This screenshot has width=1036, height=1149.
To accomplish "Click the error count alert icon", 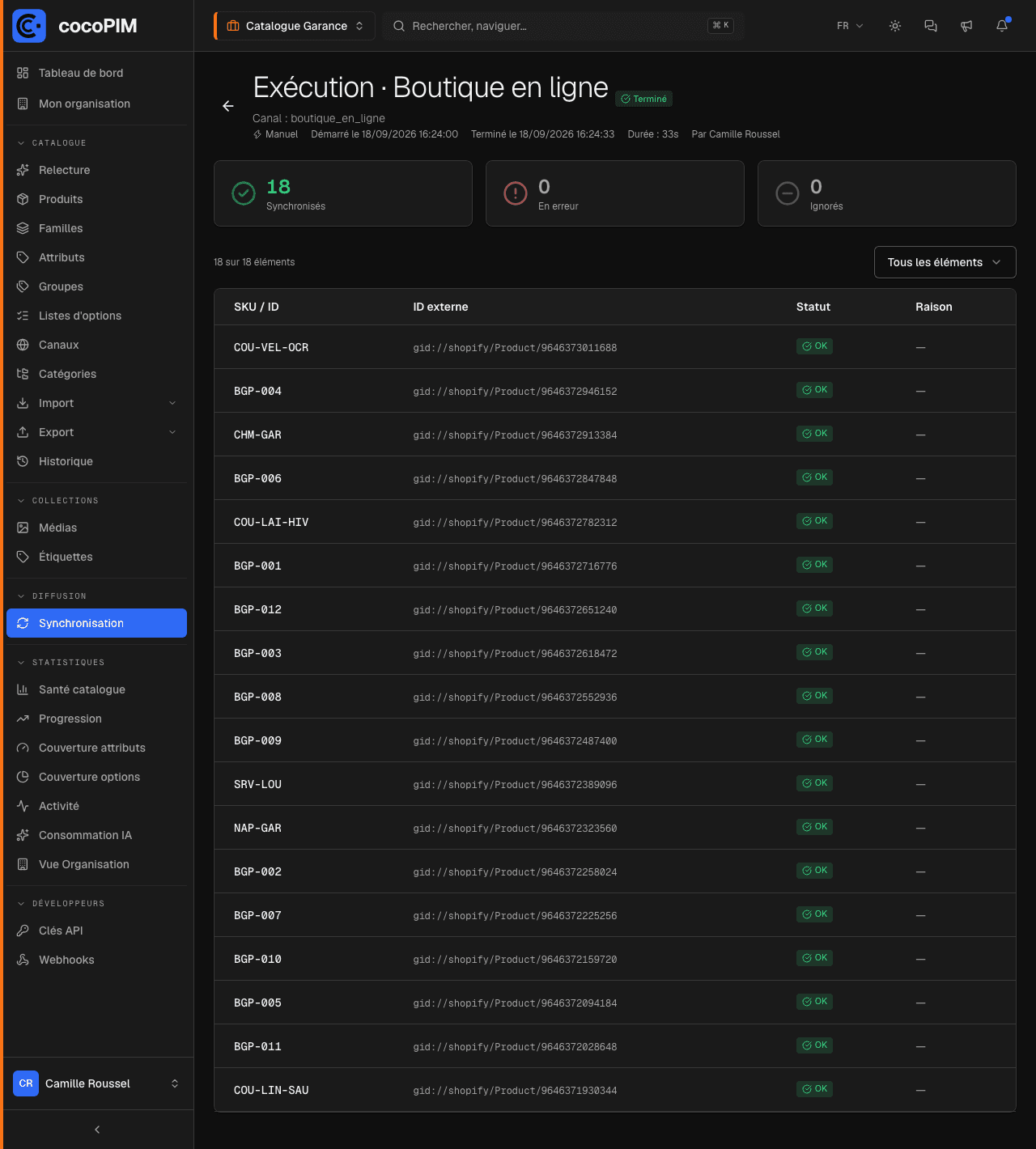I will click(516, 193).
